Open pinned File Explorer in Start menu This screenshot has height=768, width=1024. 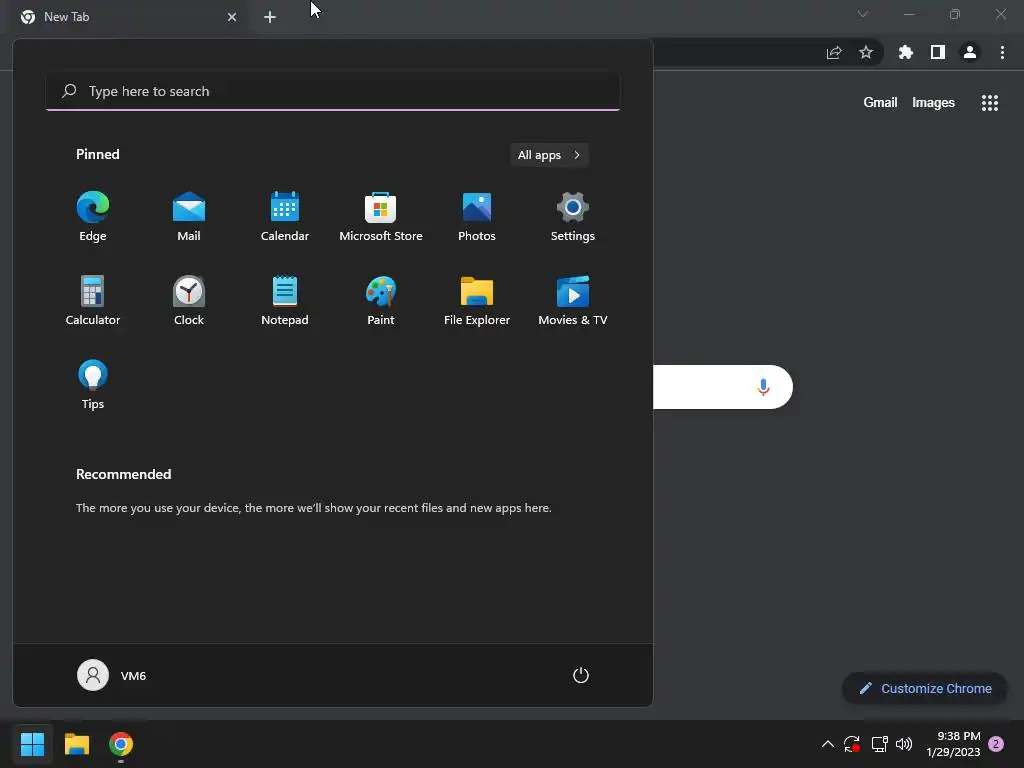click(477, 300)
